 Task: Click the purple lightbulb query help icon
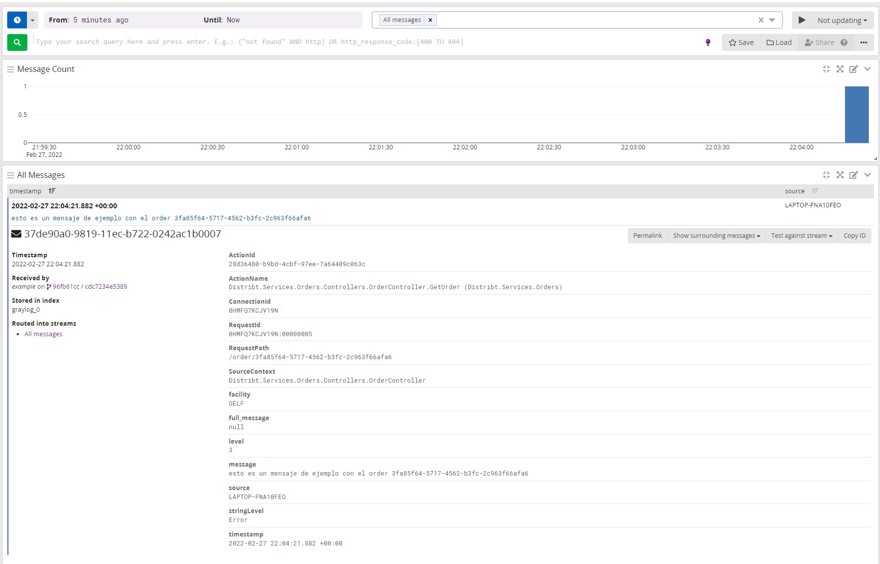(708, 42)
